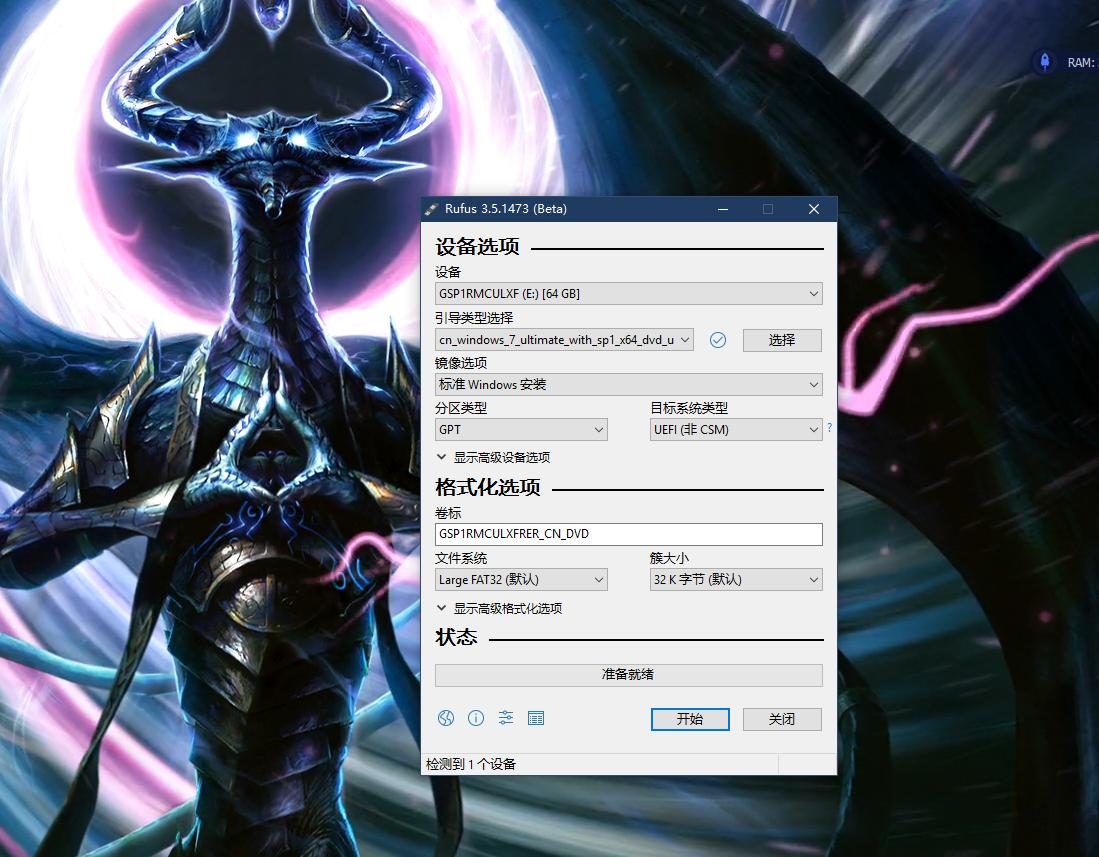Click the 卷标 label
1099x857 pixels.
[x=449, y=513]
